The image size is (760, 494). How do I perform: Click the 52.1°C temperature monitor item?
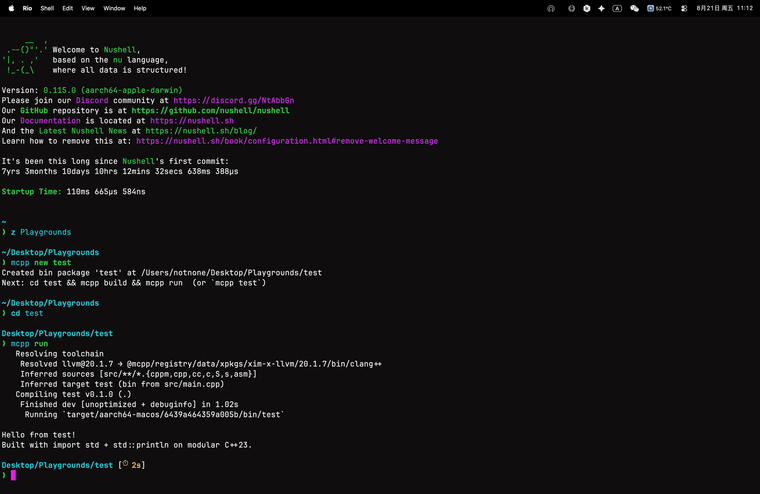(659, 8)
